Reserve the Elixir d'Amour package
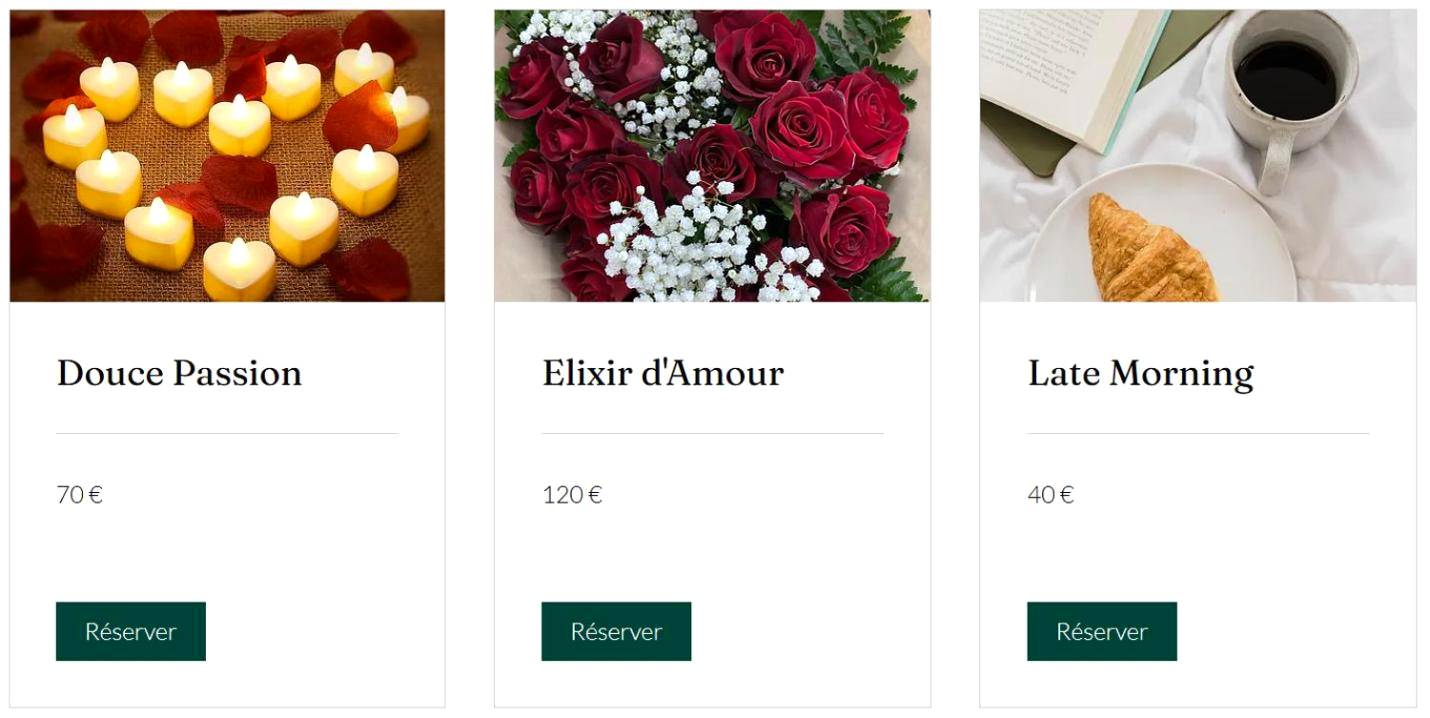1430x718 pixels. (x=616, y=631)
